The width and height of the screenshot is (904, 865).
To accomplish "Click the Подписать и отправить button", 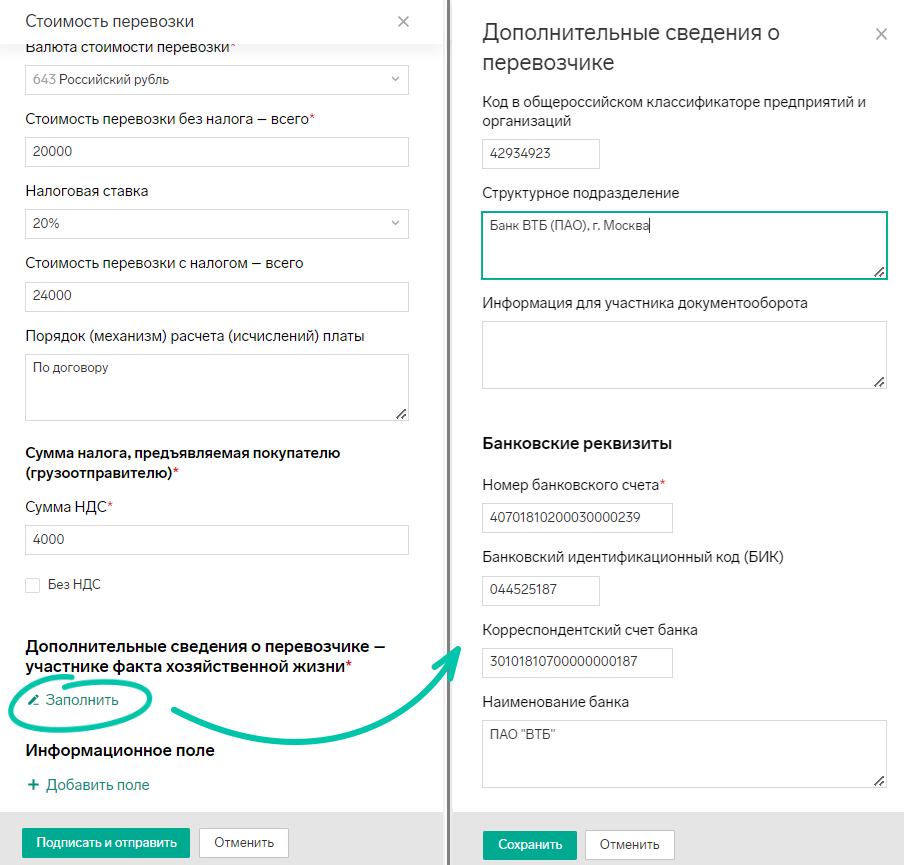I will 106,843.
